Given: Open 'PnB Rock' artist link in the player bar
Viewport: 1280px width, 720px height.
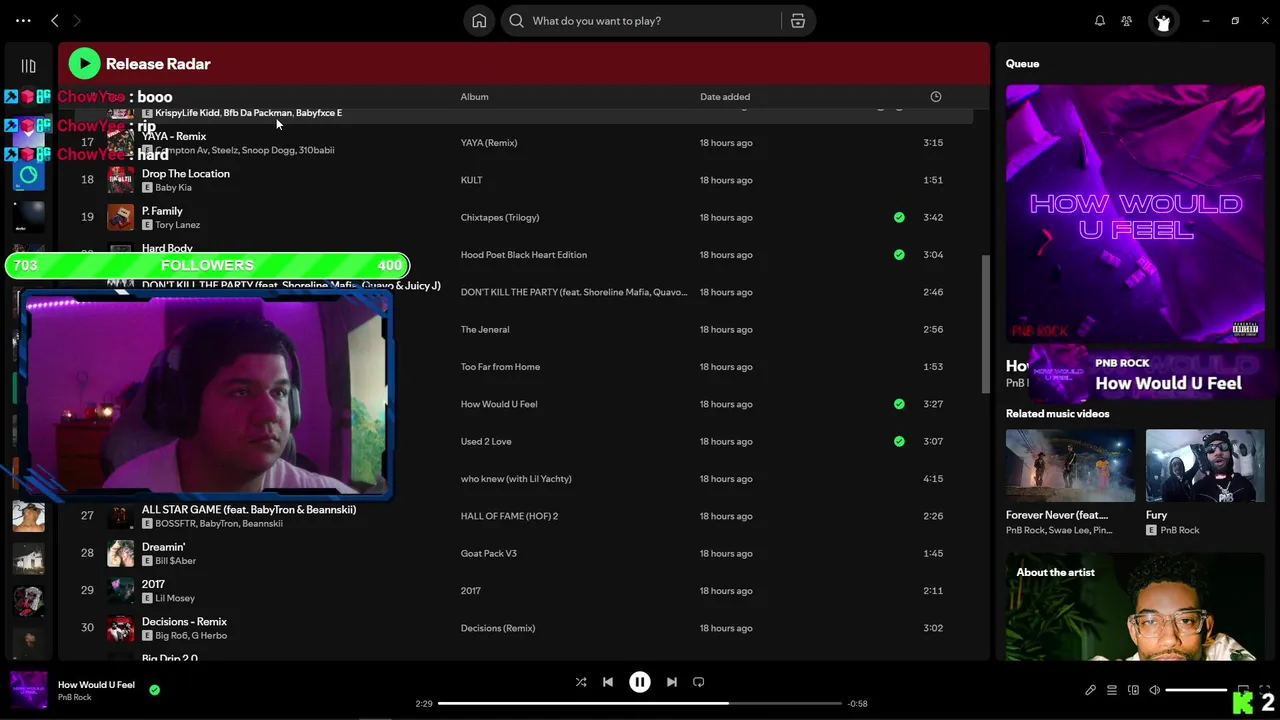Looking at the screenshot, I should pos(75,697).
